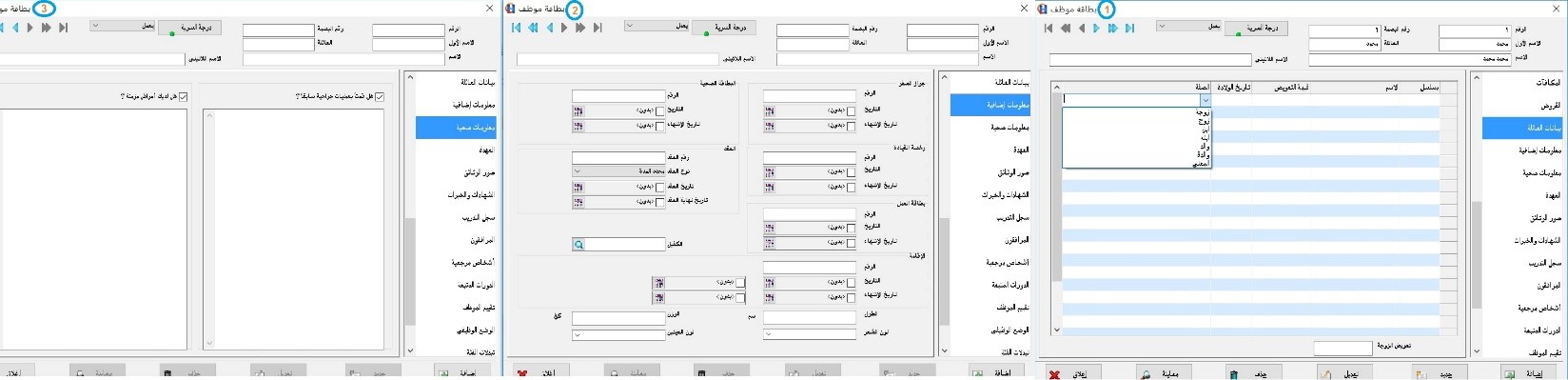This screenshot has width=1568, height=380.
Task: Open calendar icon for health card expiry
Action: [x=578, y=126]
